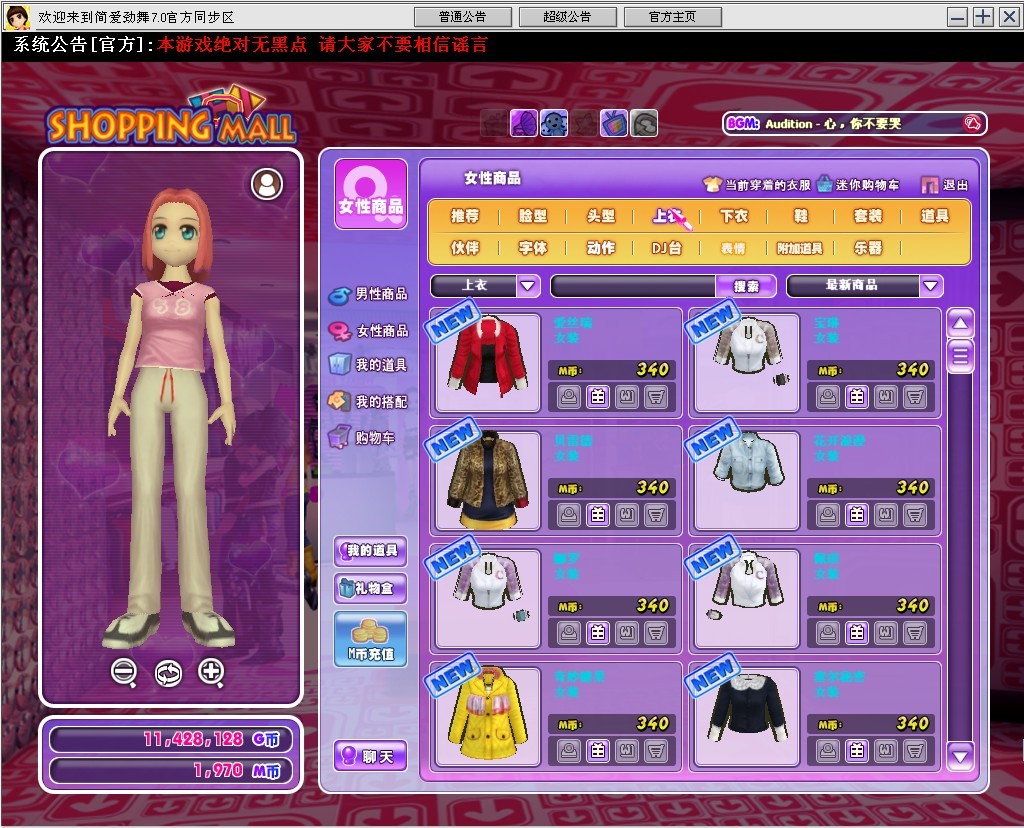Image resolution: width=1024 pixels, height=828 pixels.
Task: Click the product search input field
Action: pos(634,286)
